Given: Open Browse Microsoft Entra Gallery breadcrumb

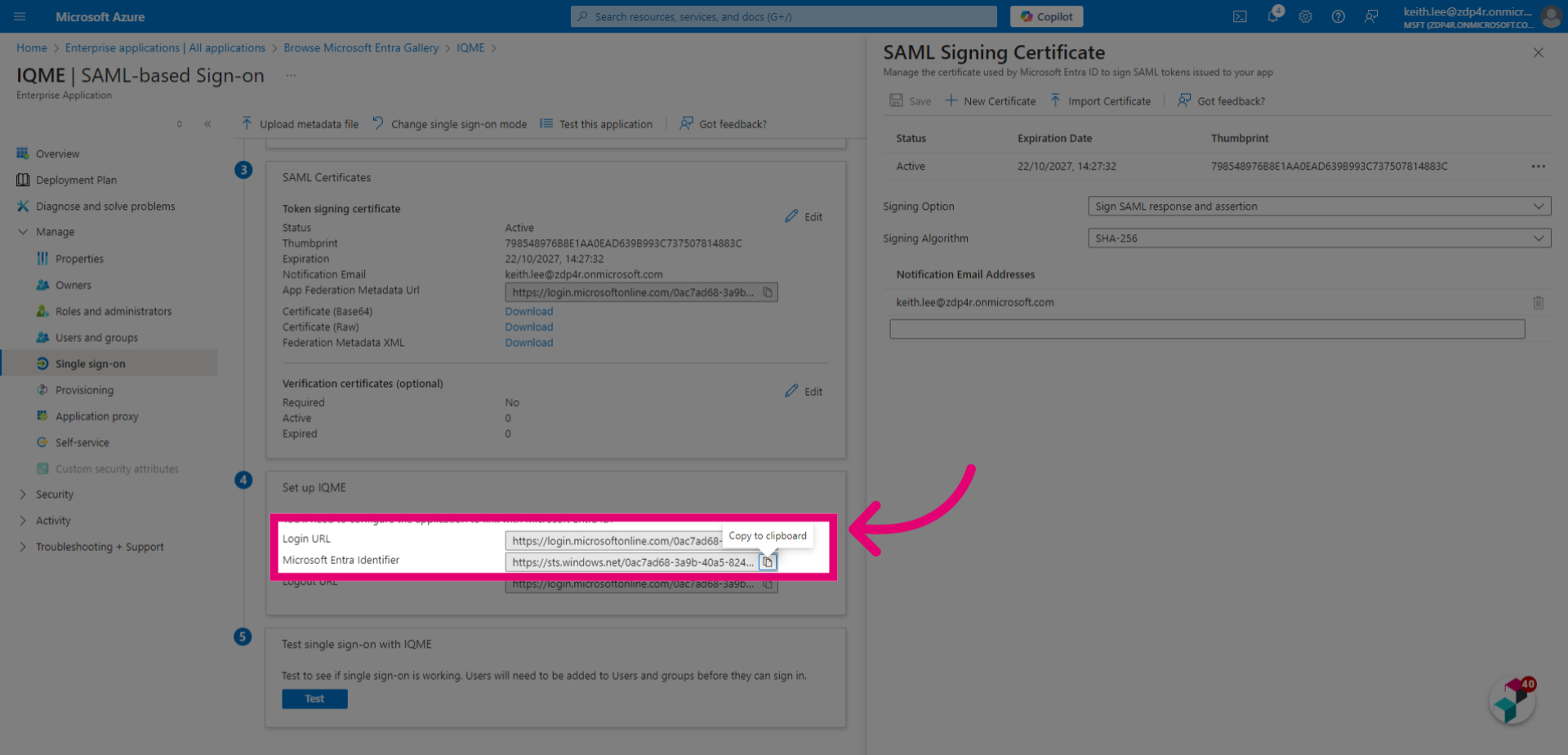Looking at the screenshot, I should 361,48.
